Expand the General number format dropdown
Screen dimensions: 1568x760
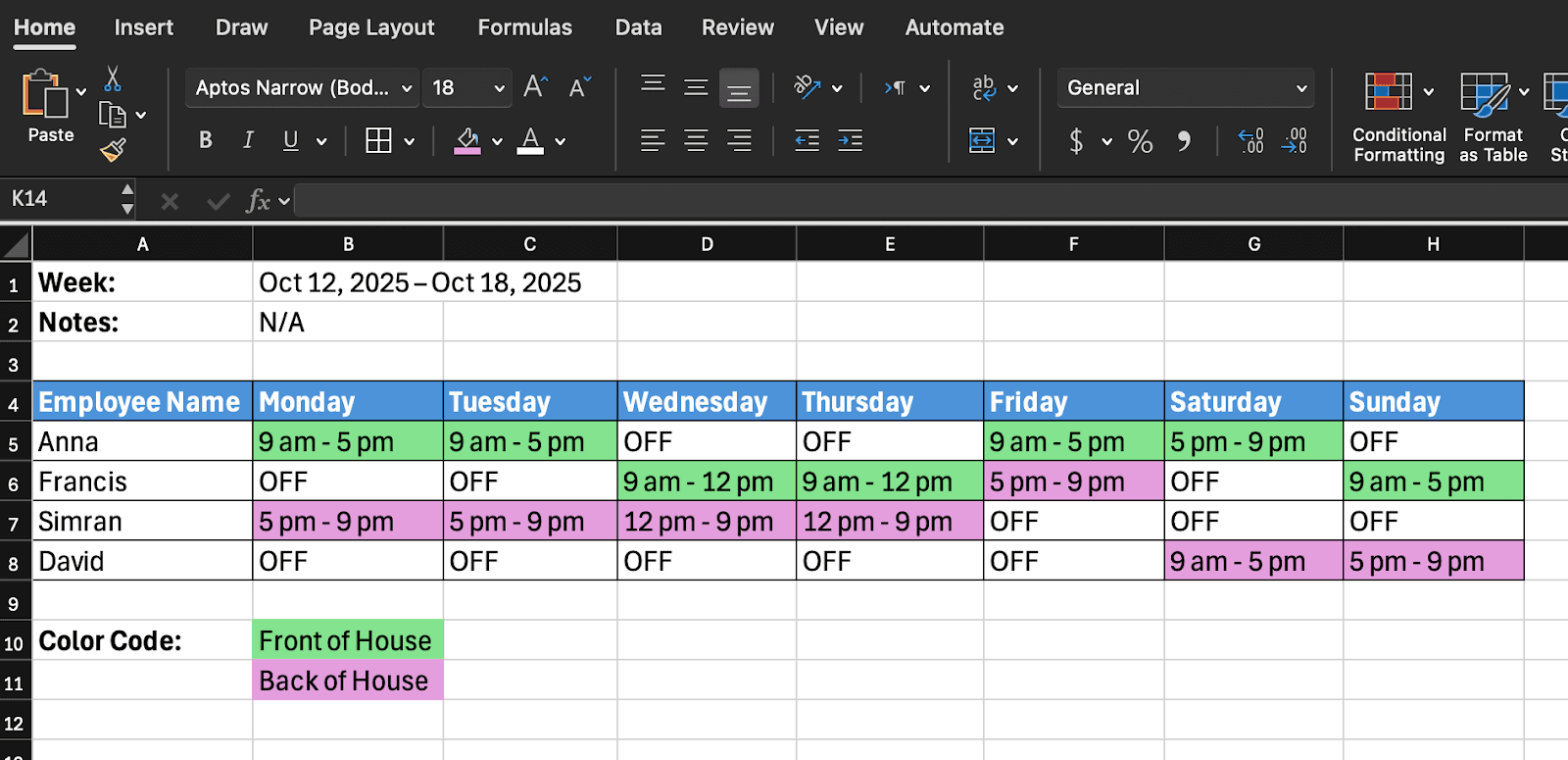1186,88
